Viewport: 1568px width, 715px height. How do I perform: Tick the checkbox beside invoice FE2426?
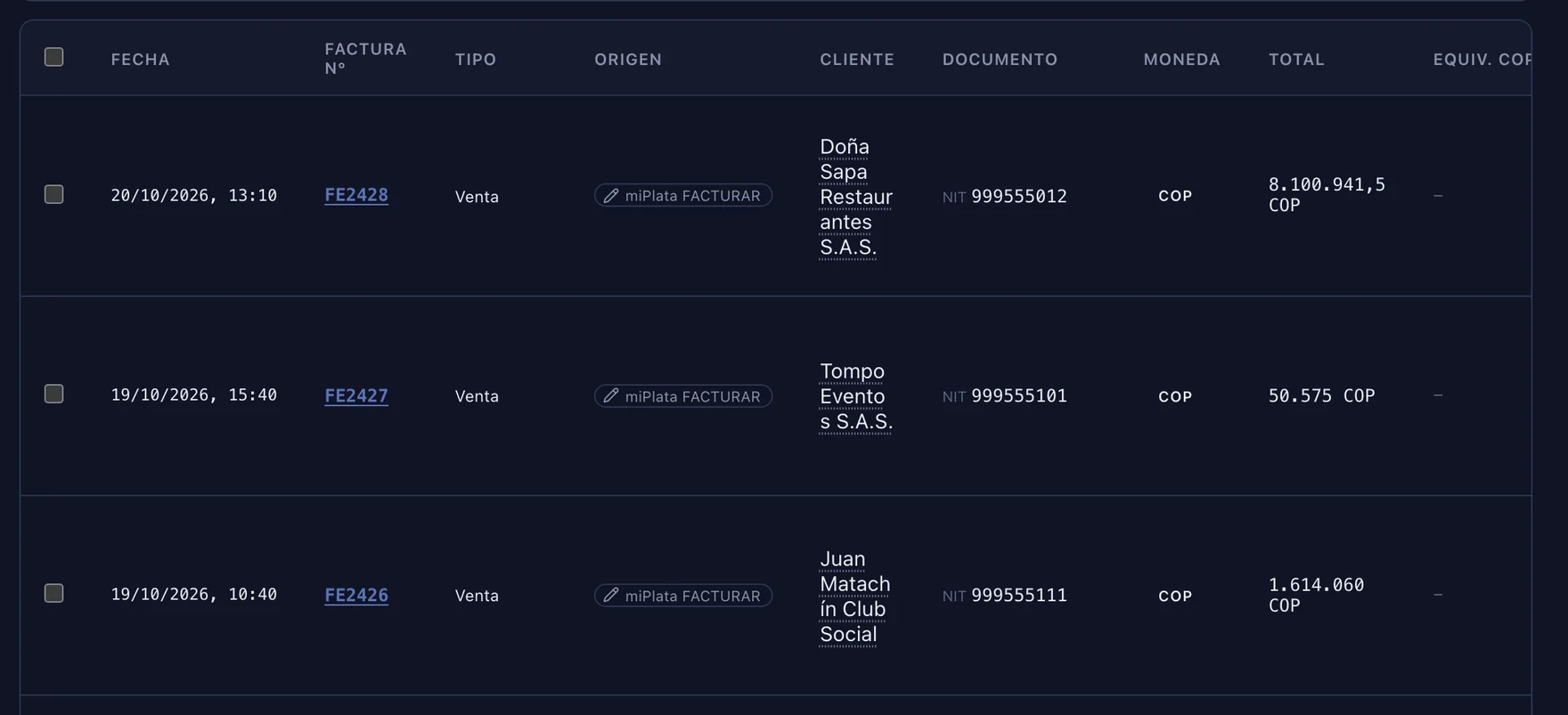[x=54, y=593]
